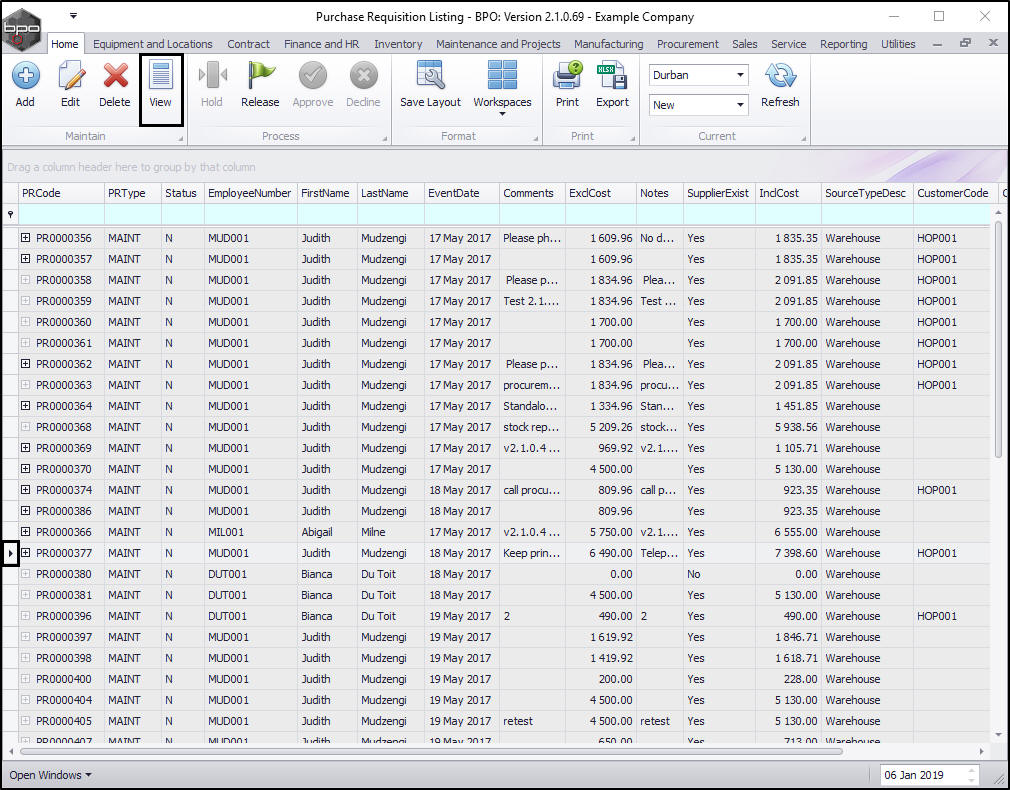1010x790 pixels.
Task: Sort by the CustomerCode column header
Action: pyautogui.click(x=955, y=193)
